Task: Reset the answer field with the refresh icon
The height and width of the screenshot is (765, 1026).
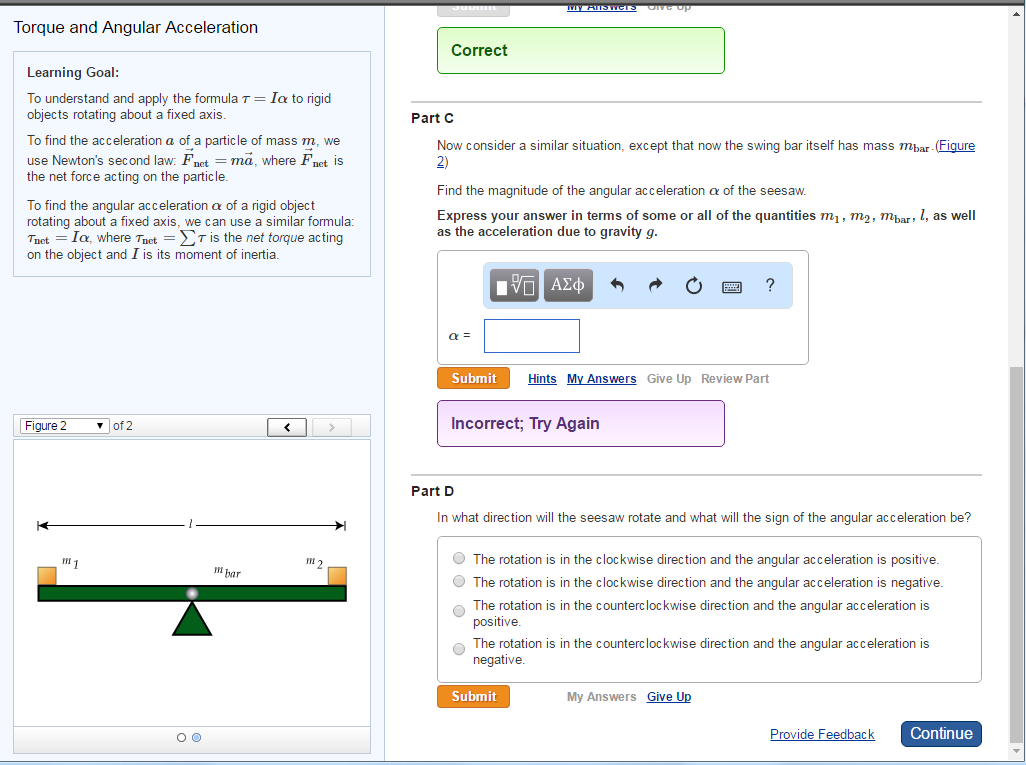Action: (x=693, y=285)
